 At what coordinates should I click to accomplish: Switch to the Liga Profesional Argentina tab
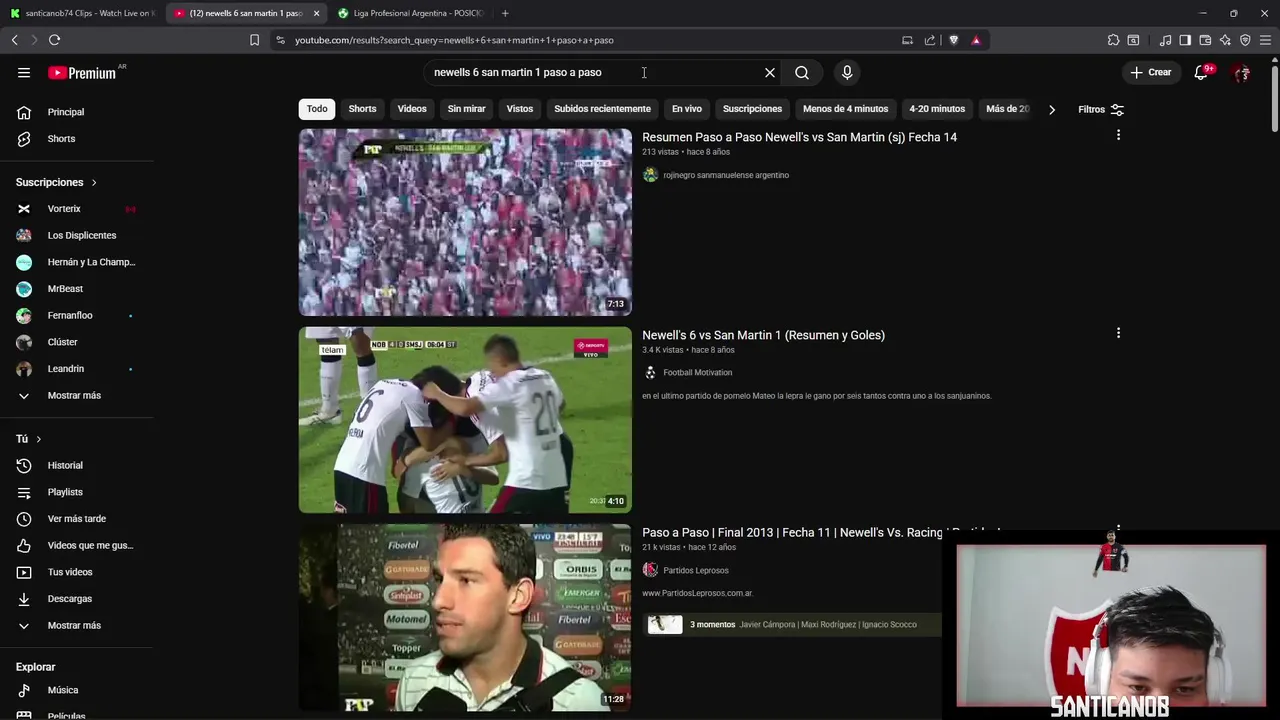[410, 13]
